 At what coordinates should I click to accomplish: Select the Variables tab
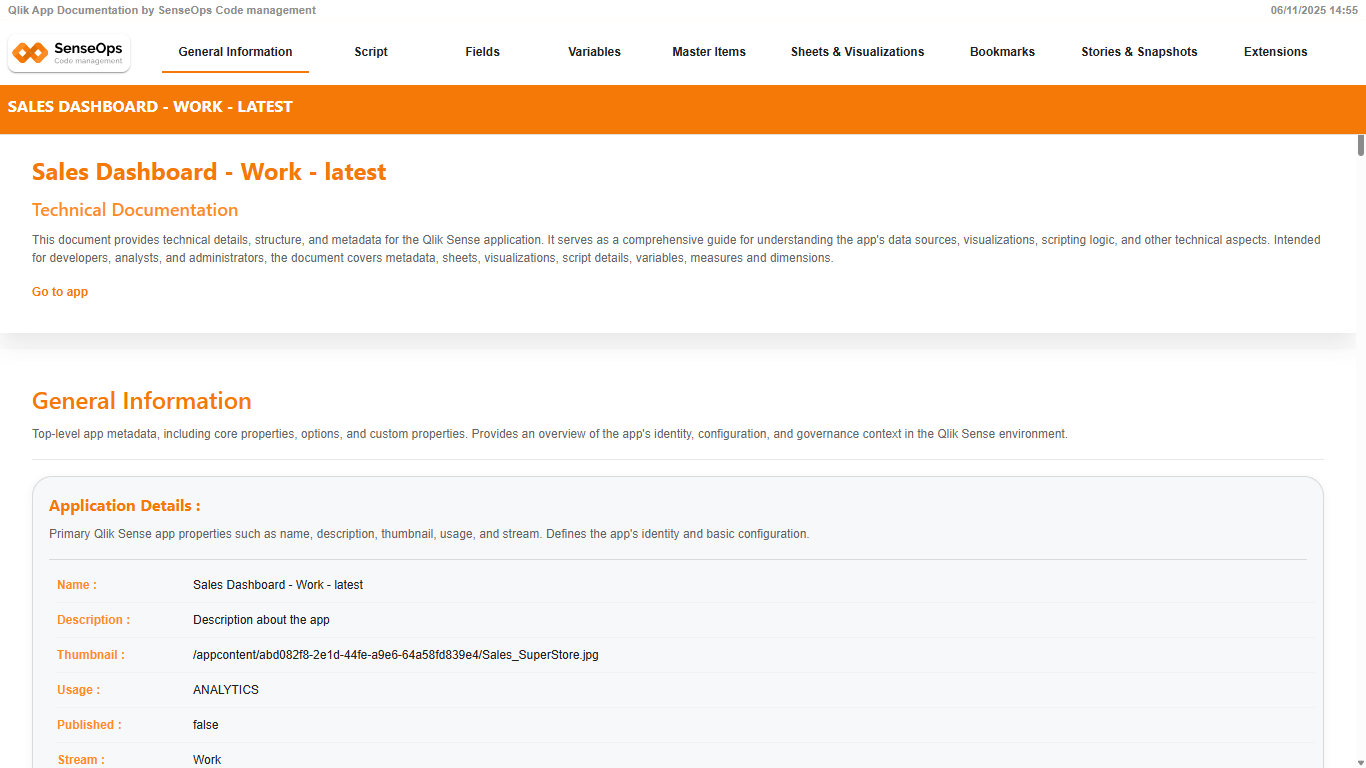click(x=594, y=52)
